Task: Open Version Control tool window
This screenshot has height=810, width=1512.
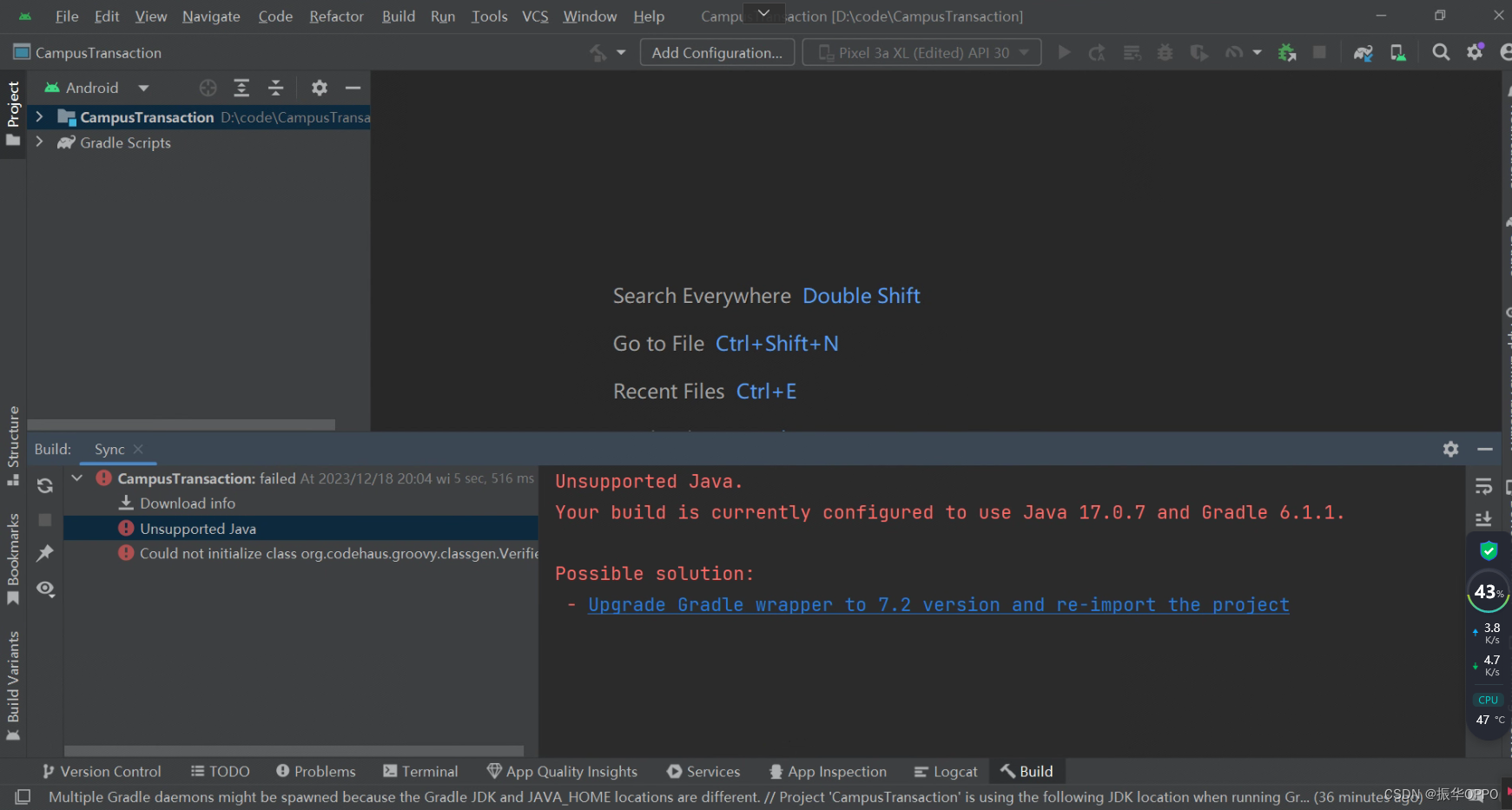Action: click(x=102, y=771)
